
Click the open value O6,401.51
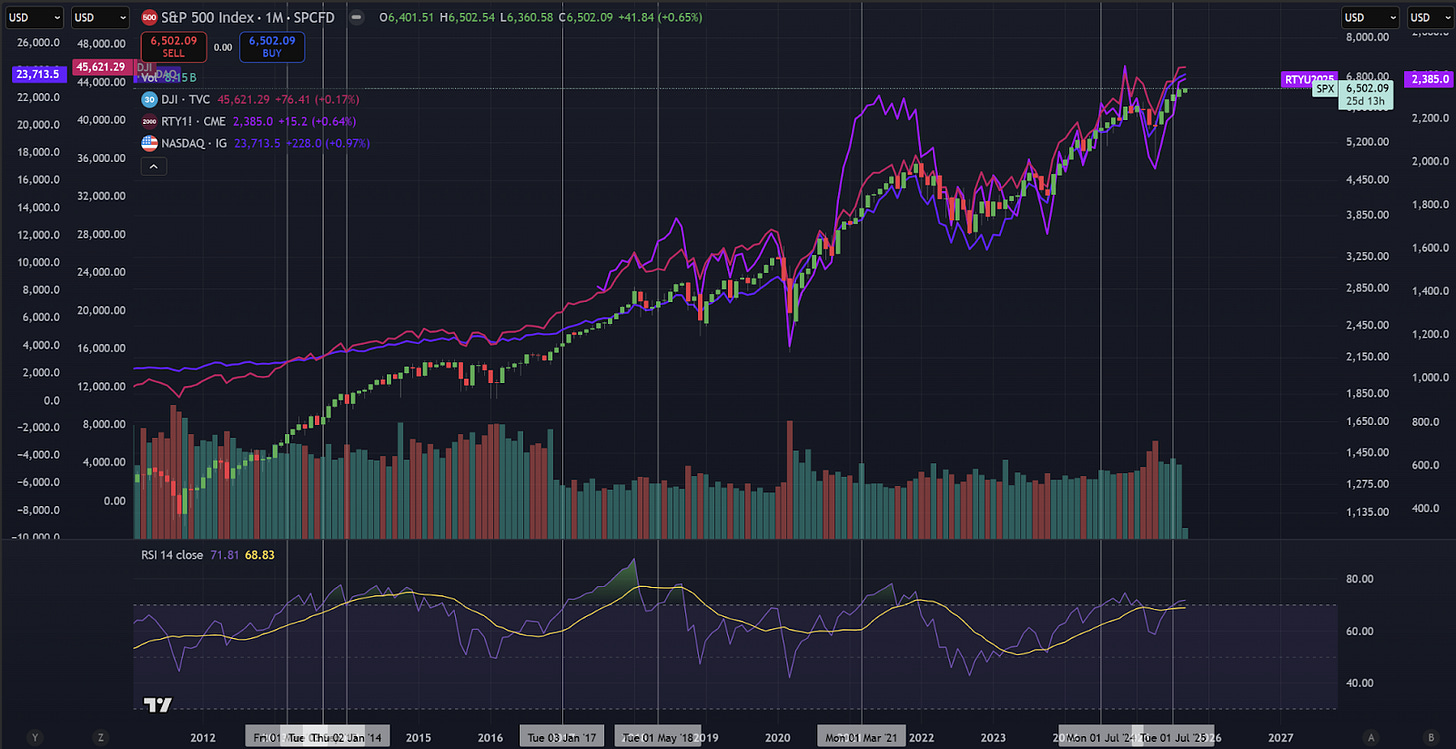pos(408,18)
